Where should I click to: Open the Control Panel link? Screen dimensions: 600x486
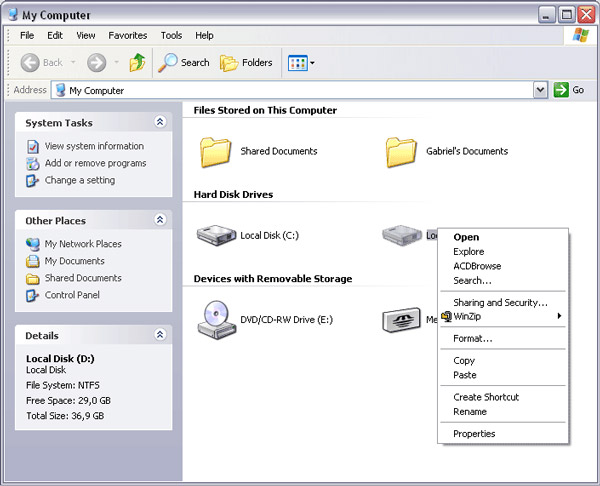click(71, 295)
